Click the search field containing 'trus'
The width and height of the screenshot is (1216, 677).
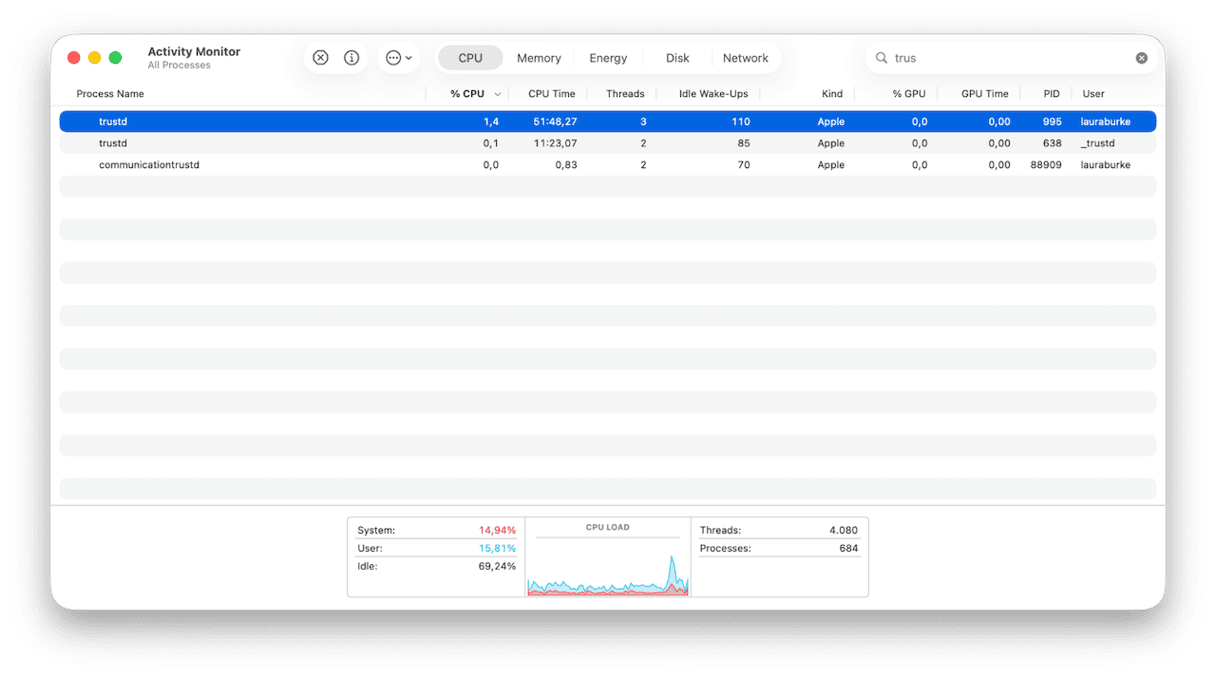(1010, 58)
